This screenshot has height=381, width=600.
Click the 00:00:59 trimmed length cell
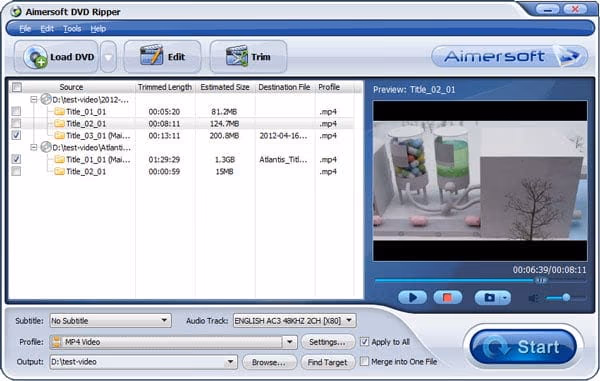point(165,171)
